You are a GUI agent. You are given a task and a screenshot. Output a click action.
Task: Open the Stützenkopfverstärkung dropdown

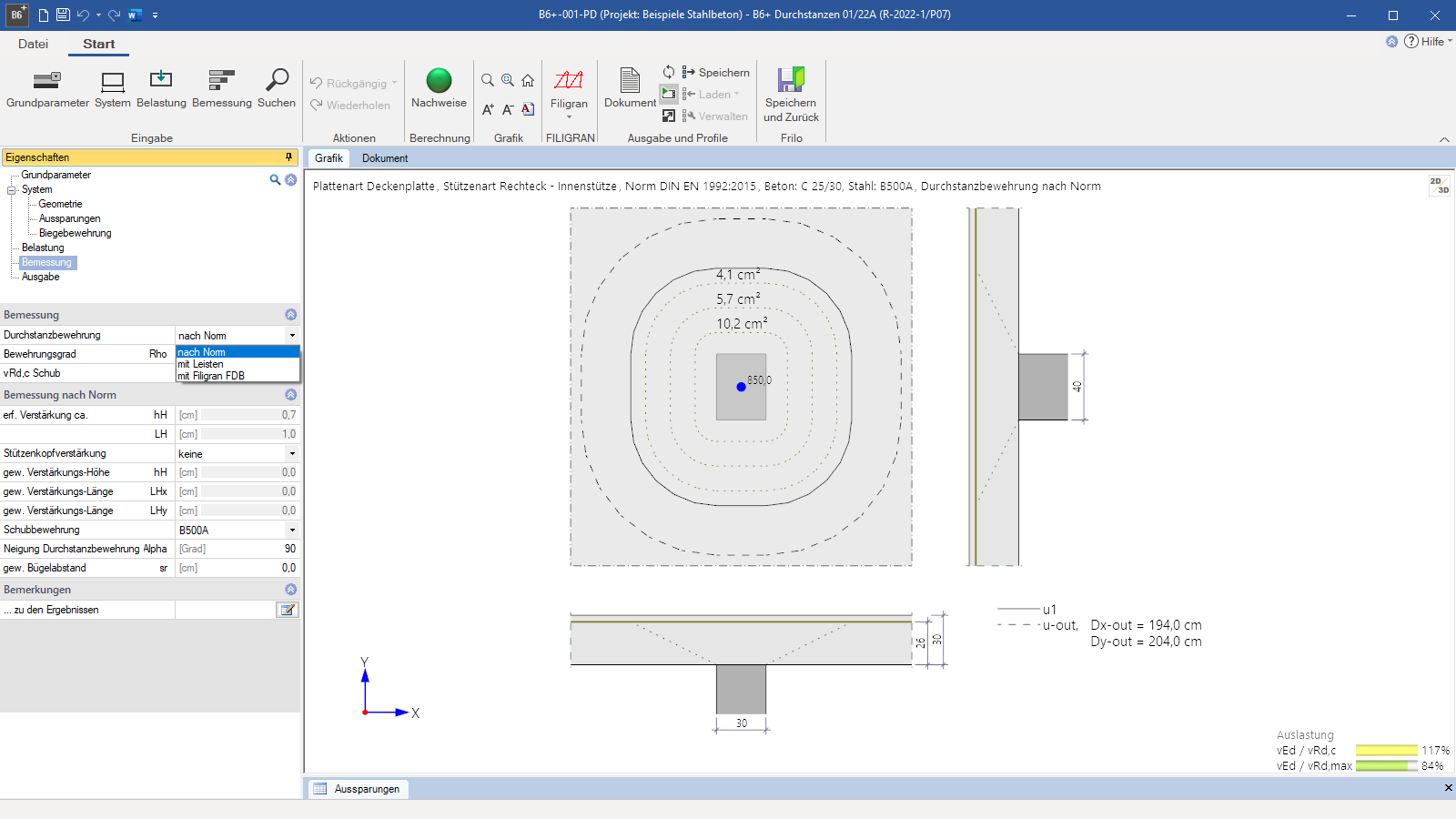(x=292, y=454)
